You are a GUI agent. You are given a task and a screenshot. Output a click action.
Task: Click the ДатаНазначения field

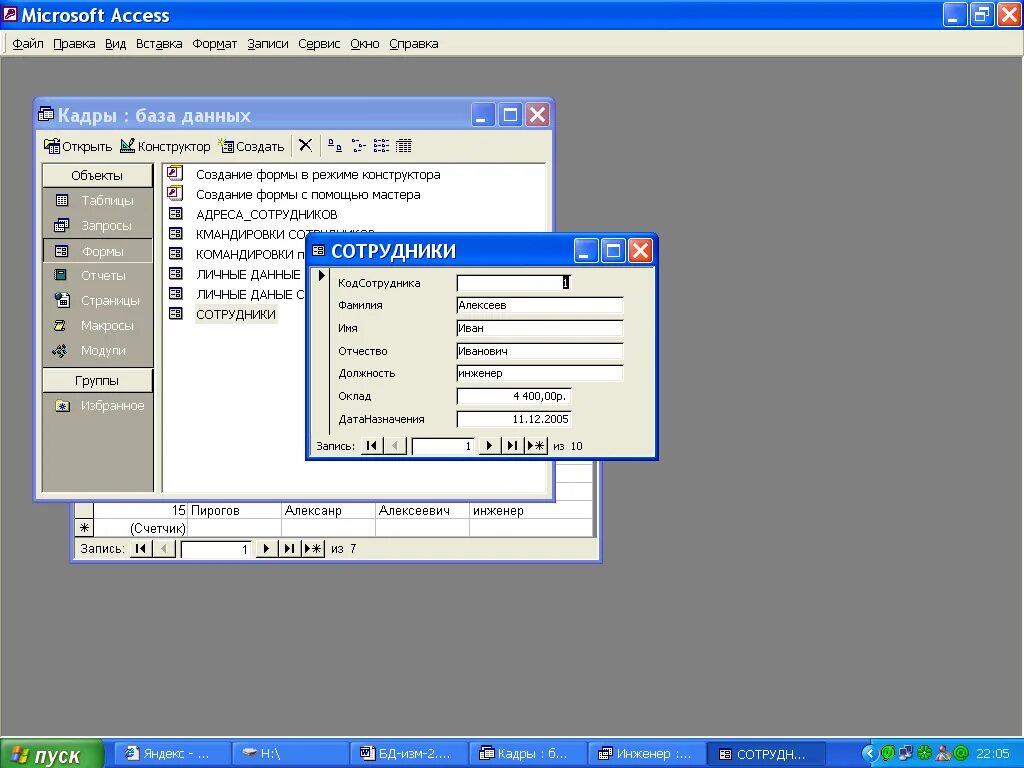[514, 419]
